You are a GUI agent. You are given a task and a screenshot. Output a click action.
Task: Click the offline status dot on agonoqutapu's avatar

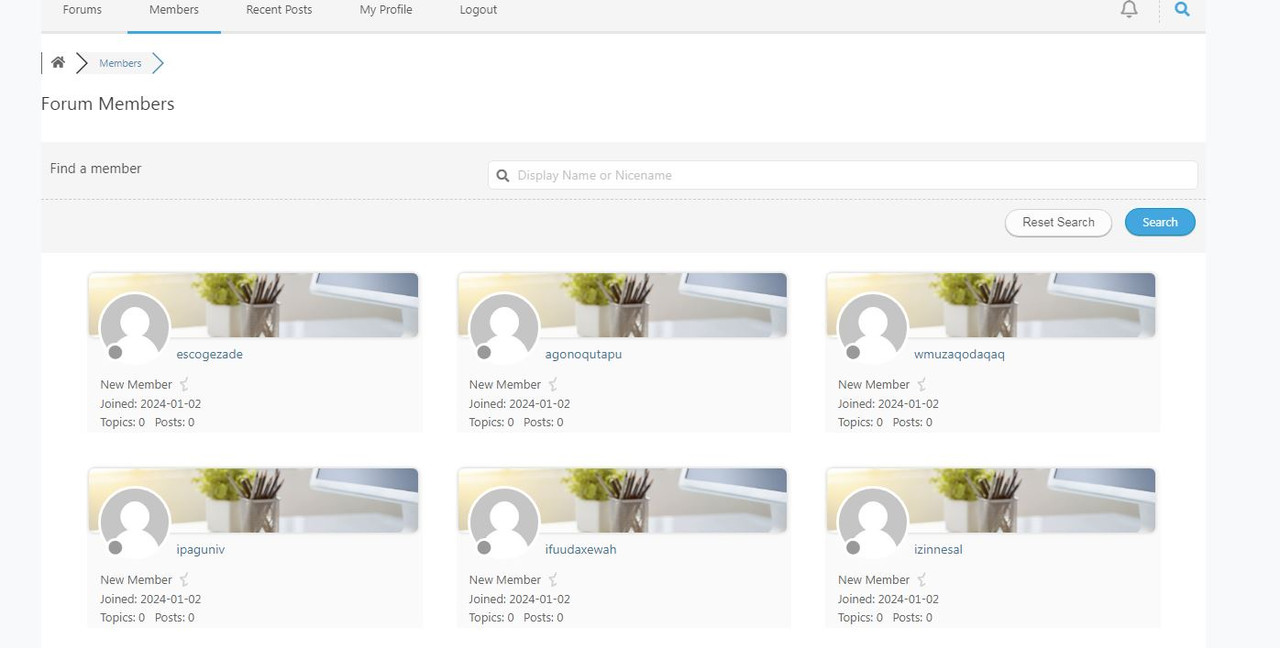pos(484,352)
